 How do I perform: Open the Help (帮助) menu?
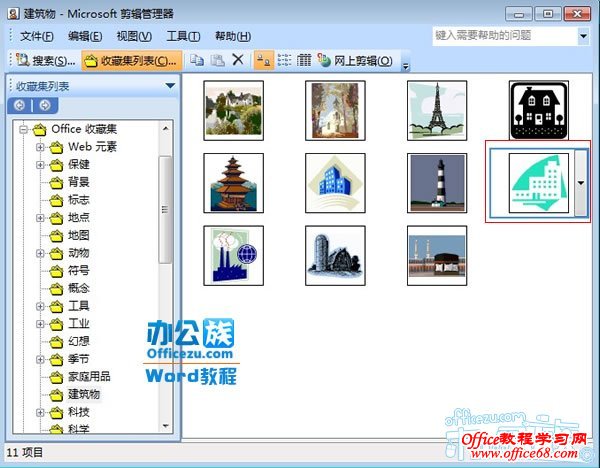point(233,36)
